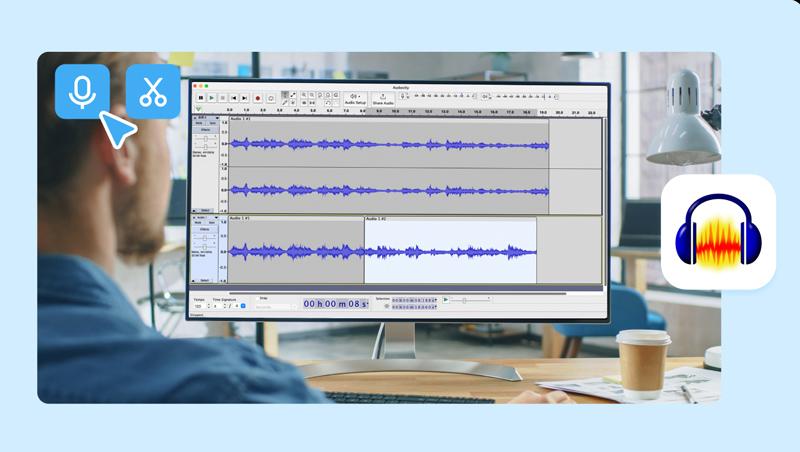The image size is (800, 452).
Task: Click the playback level meter bar
Action: click(x=527, y=96)
